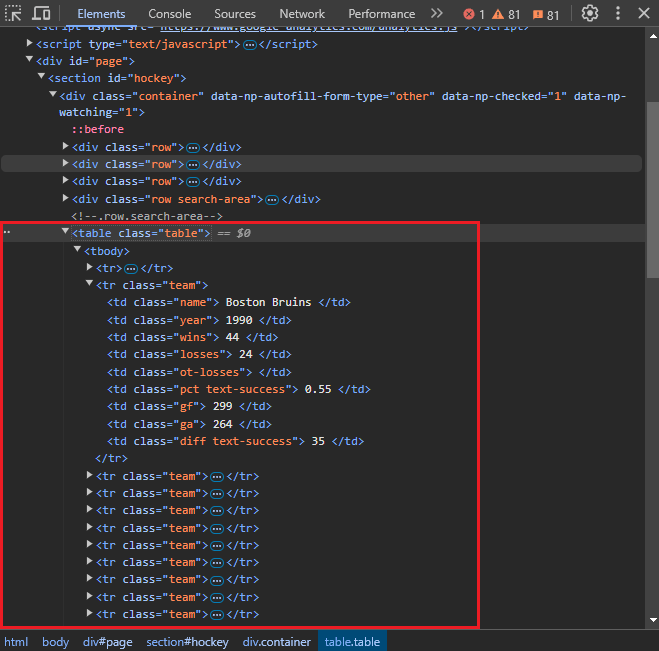The height and width of the screenshot is (651, 659).
Task: Close the DevTools panel
Action: pyautogui.click(x=644, y=14)
